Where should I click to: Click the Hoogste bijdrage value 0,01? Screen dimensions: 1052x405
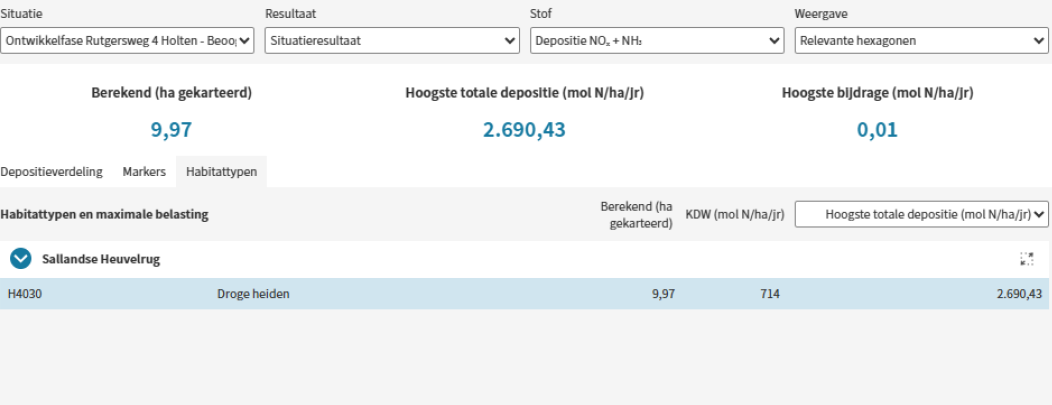(878, 129)
